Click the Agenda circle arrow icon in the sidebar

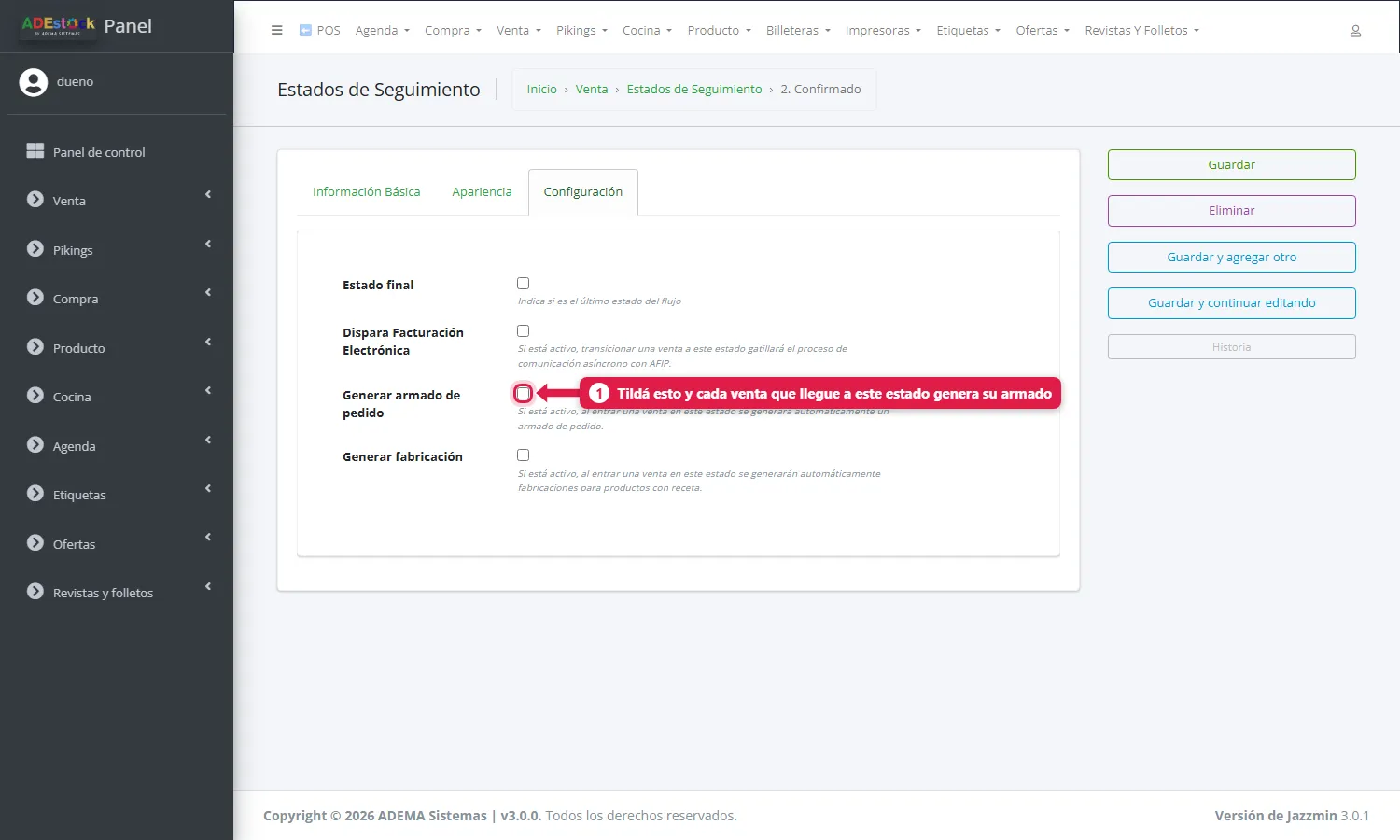point(35,445)
